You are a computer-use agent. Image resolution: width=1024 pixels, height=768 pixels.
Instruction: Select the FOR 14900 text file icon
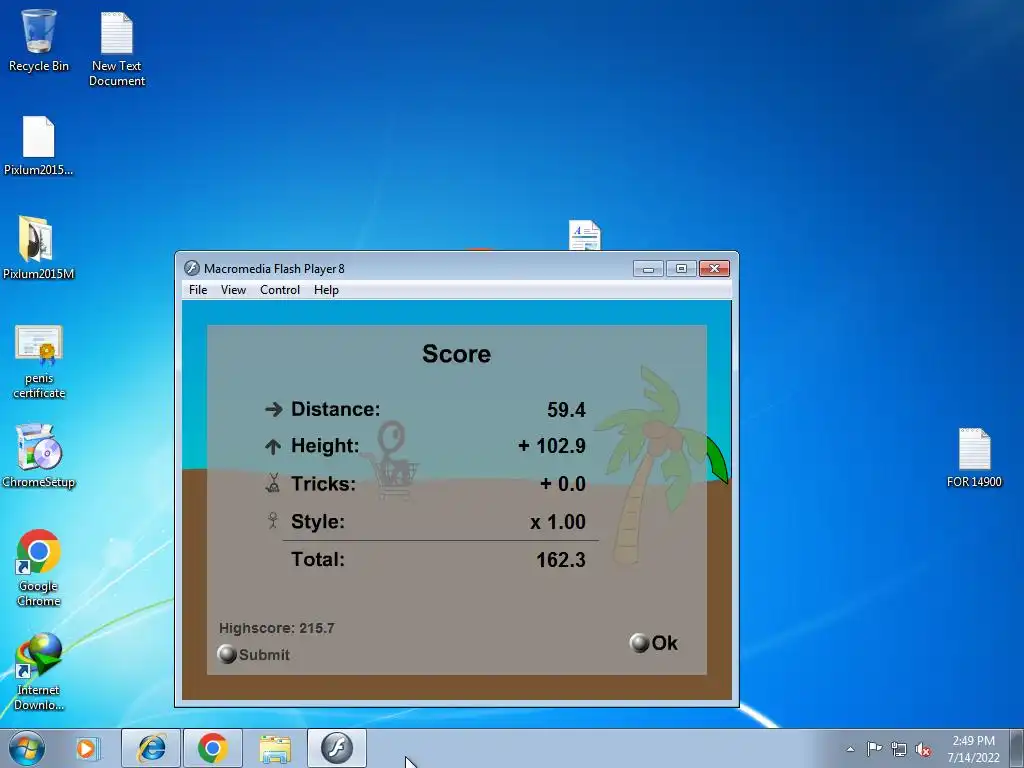pyautogui.click(x=974, y=457)
